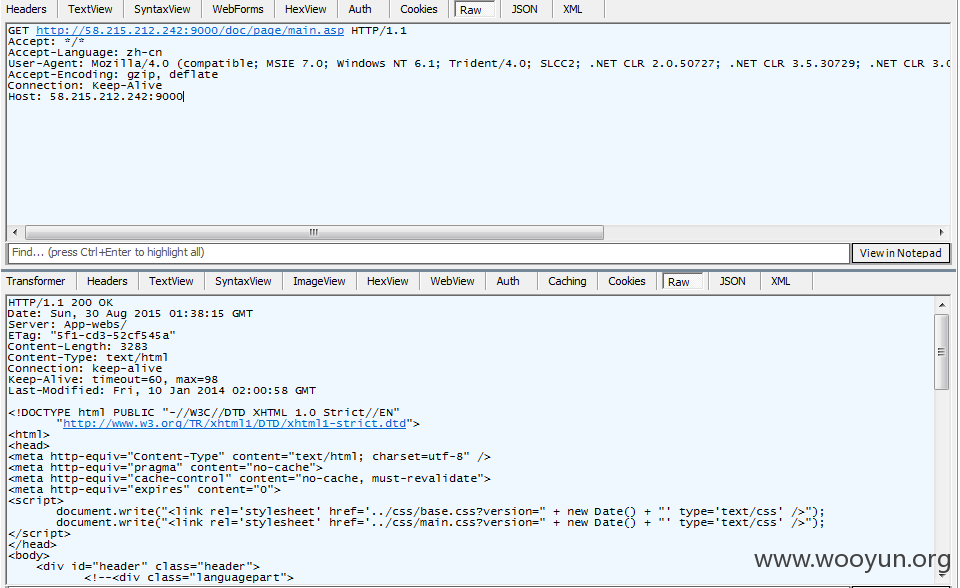960x588 pixels.
Task: Click the ETag '5f1-cd3-52cf545a' line
Action: pyautogui.click(x=92, y=336)
